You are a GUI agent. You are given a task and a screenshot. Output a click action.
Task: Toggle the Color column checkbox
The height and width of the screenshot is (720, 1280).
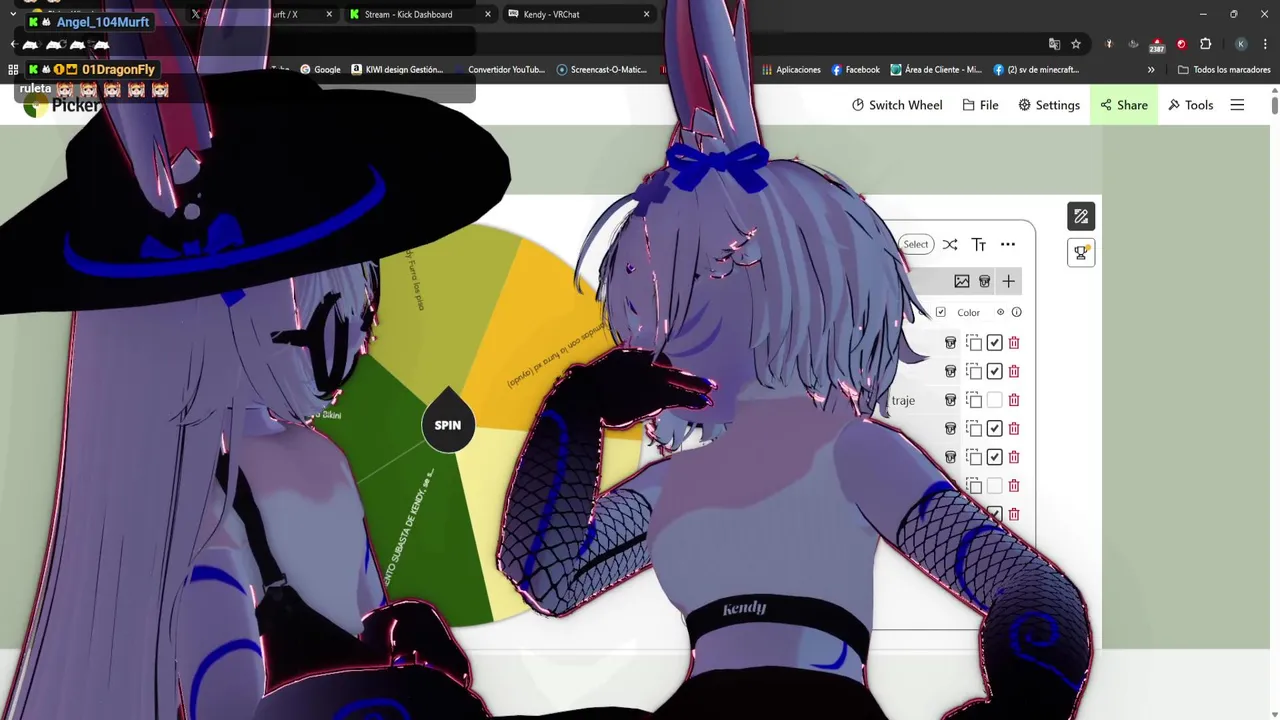point(940,312)
